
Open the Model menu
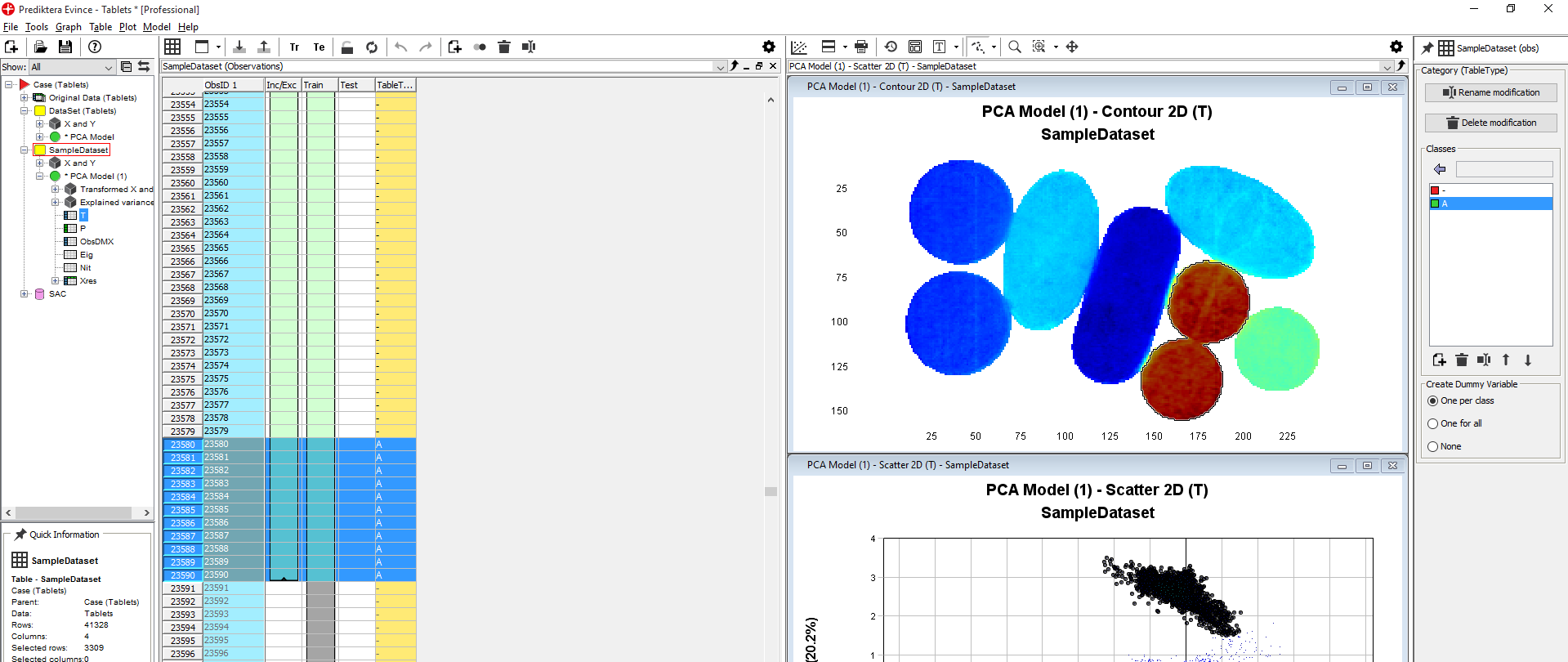[156, 27]
